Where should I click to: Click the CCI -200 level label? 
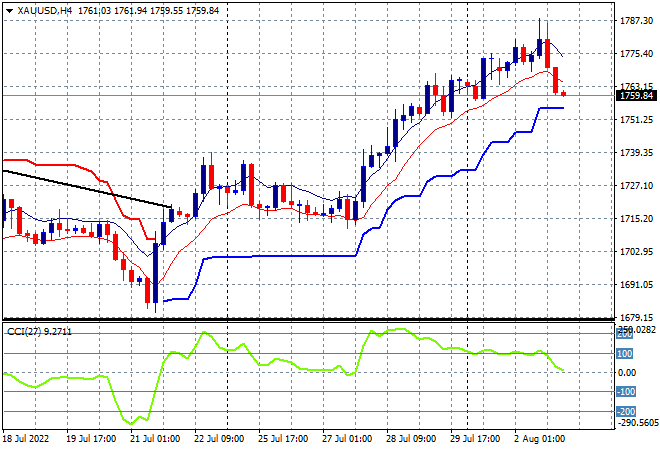625,412
